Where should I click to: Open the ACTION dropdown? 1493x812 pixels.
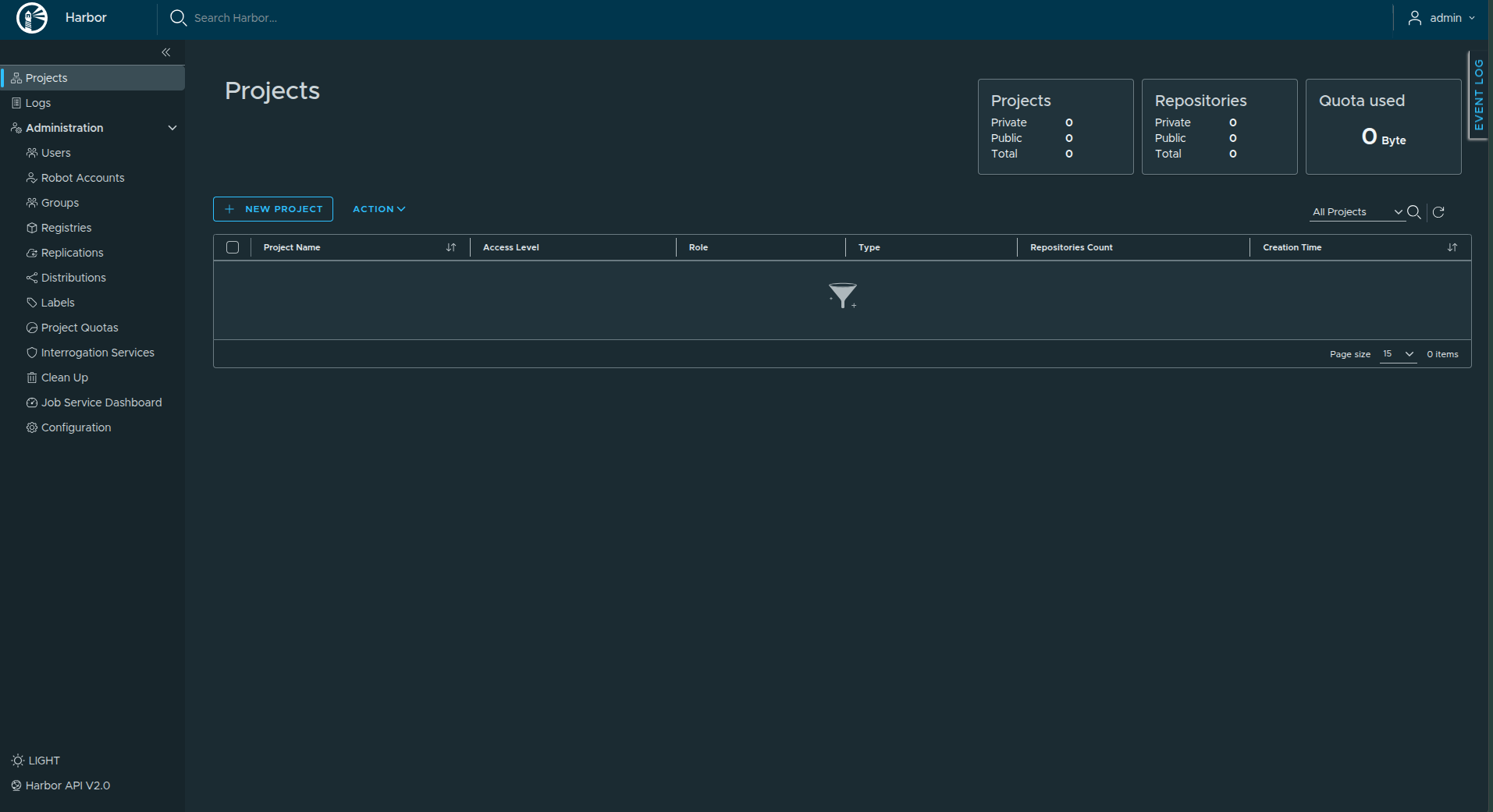coord(379,209)
